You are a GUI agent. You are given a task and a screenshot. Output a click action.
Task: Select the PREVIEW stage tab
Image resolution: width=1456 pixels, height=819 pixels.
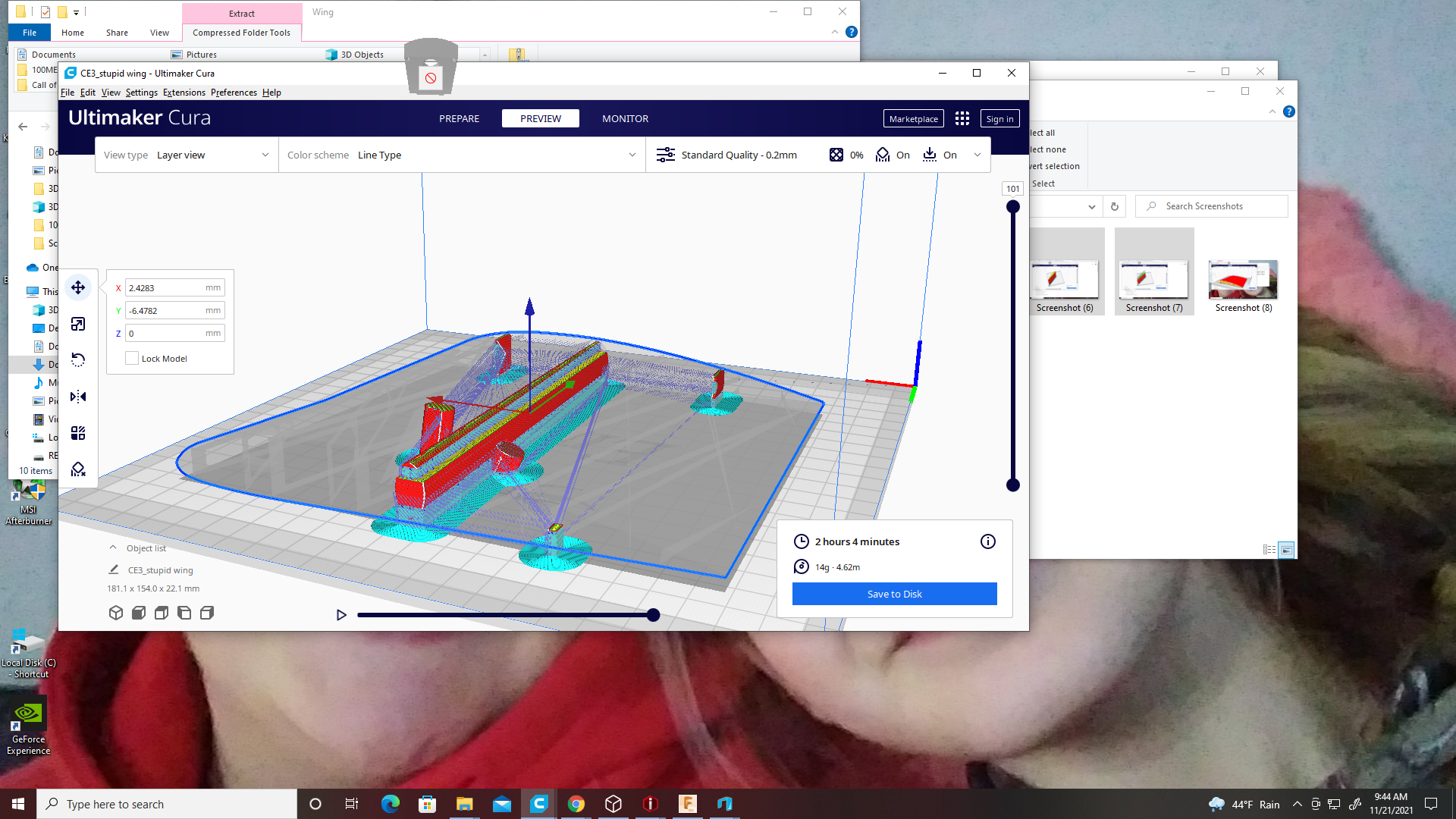541,118
